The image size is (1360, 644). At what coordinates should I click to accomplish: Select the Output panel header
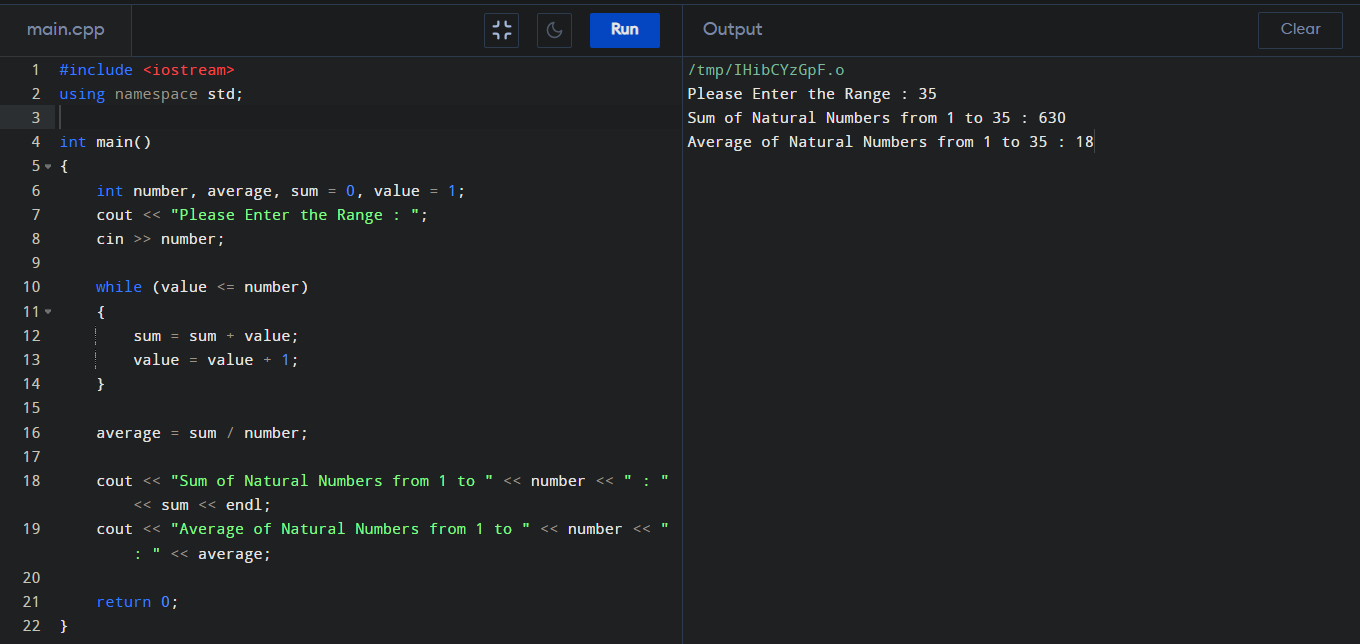coord(733,29)
